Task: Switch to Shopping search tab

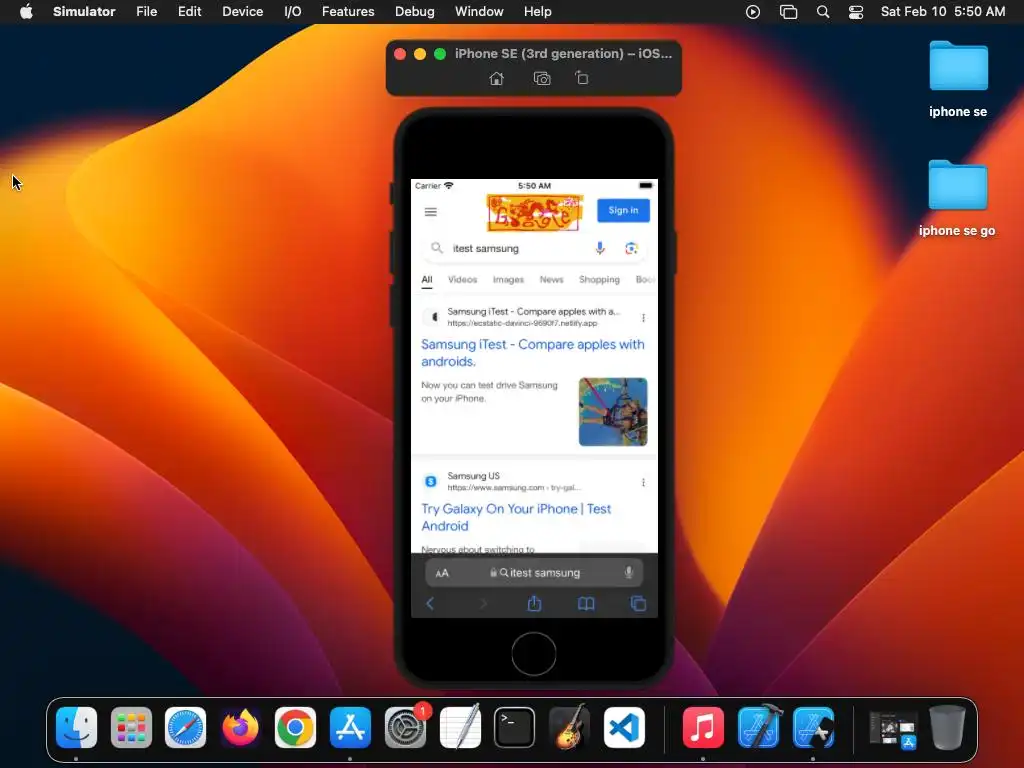Action: tap(599, 280)
